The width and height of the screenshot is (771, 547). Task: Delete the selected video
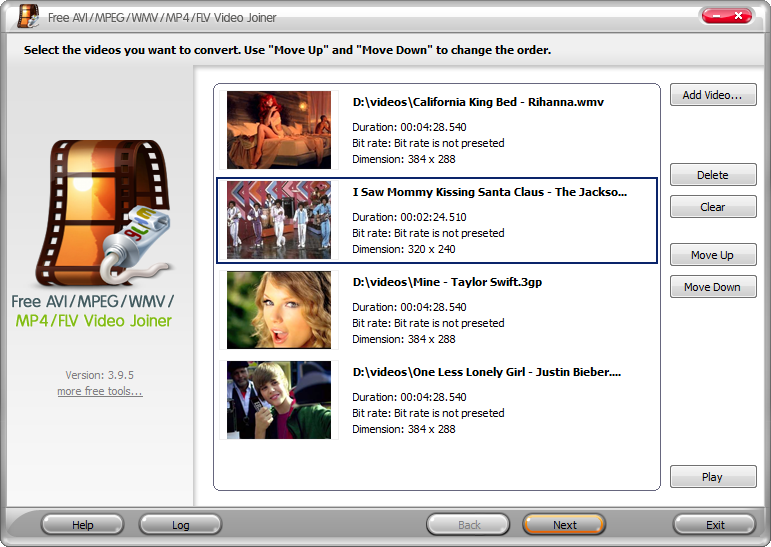click(x=713, y=175)
